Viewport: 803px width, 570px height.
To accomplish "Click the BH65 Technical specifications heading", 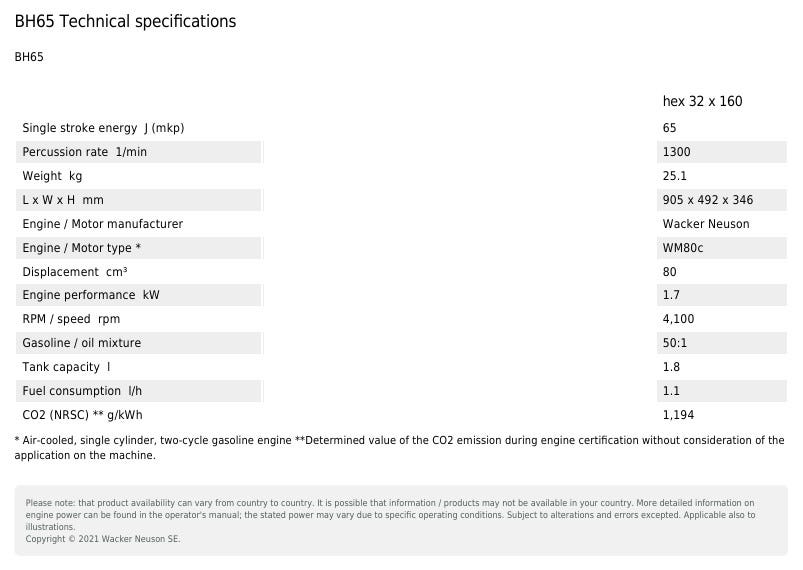I will click(x=125, y=21).
